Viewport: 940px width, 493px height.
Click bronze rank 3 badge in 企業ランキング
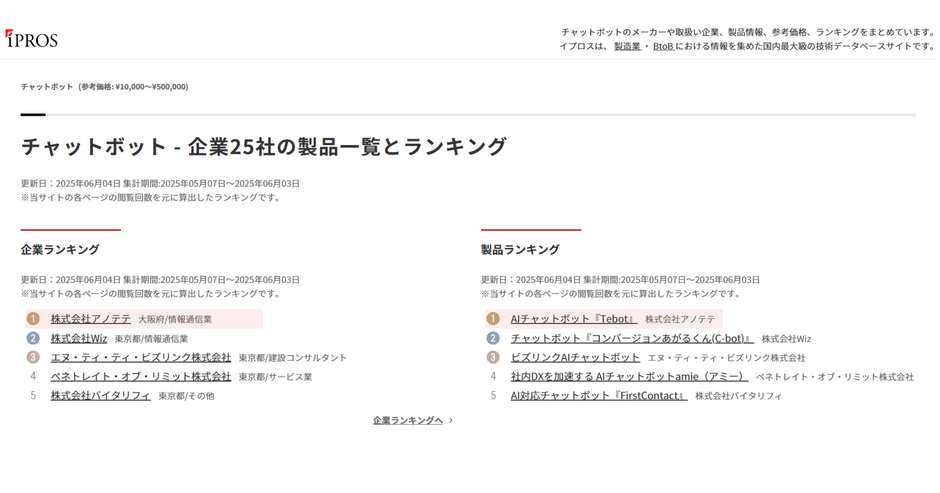33,357
